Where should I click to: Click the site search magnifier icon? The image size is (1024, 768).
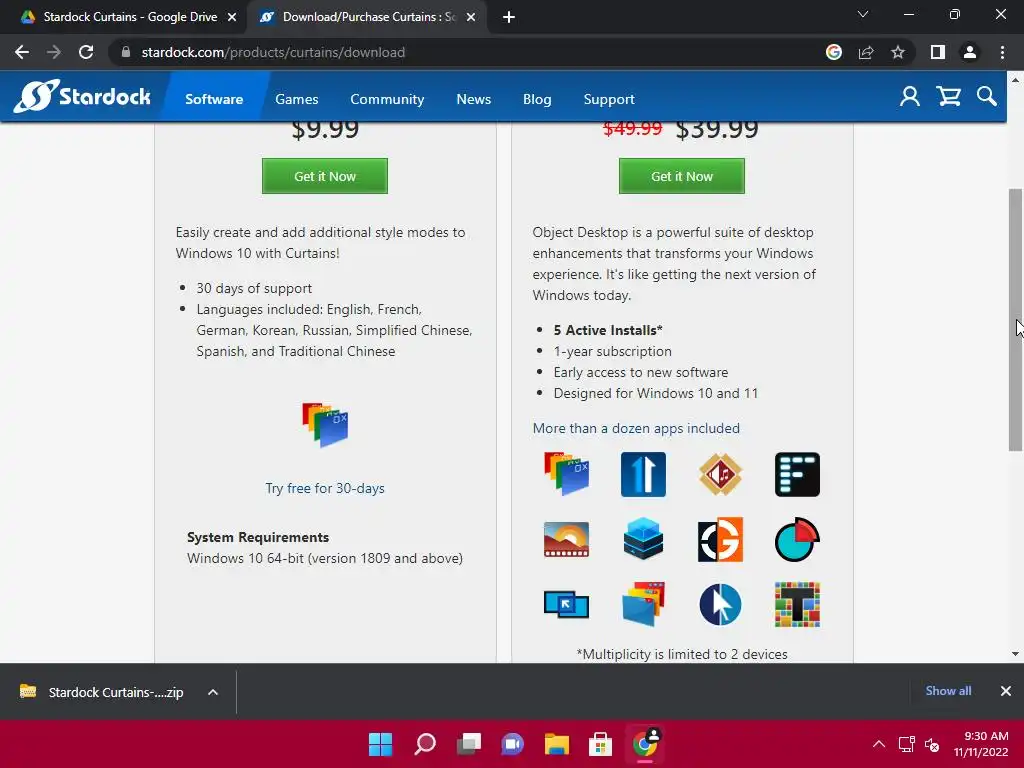tap(987, 97)
